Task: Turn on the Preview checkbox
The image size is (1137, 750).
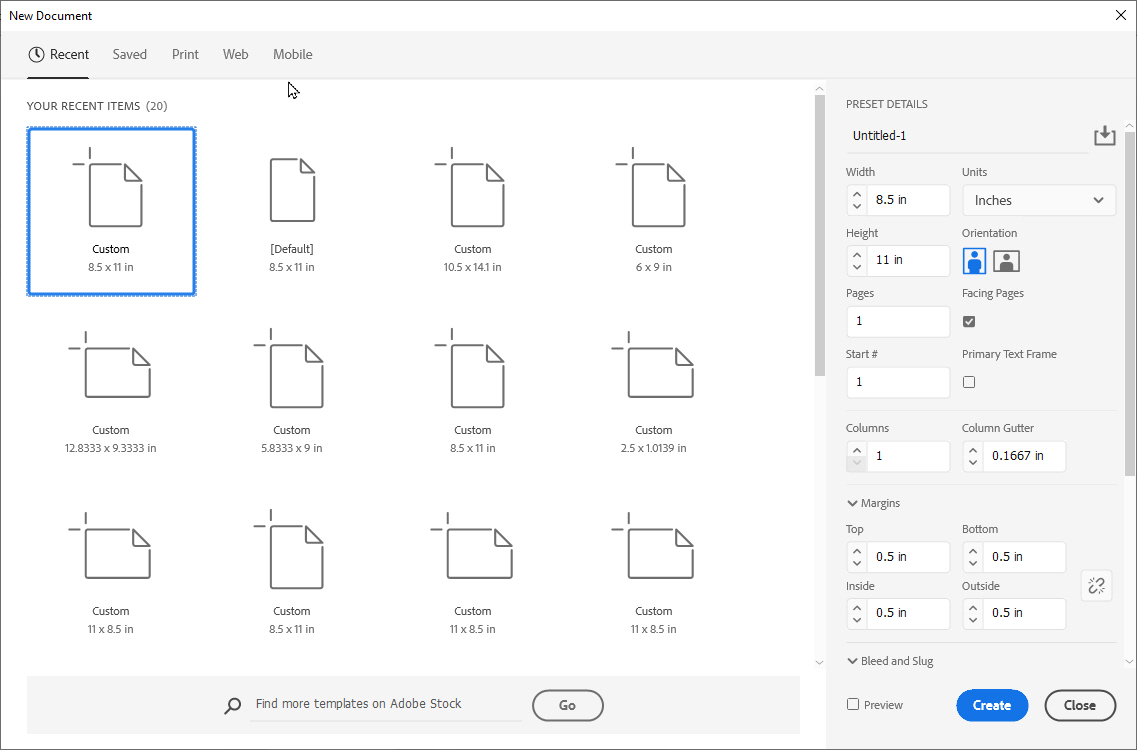Action: click(852, 704)
